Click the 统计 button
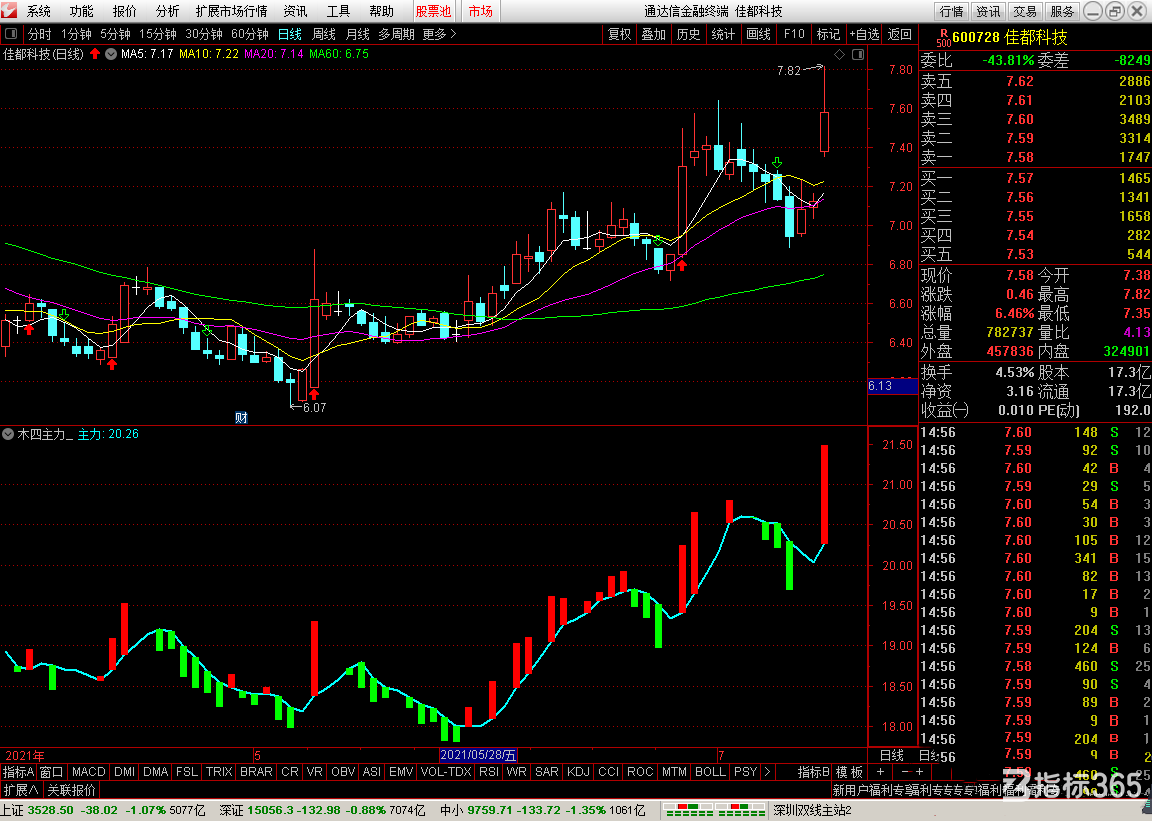 pyautogui.click(x=724, y=35)
